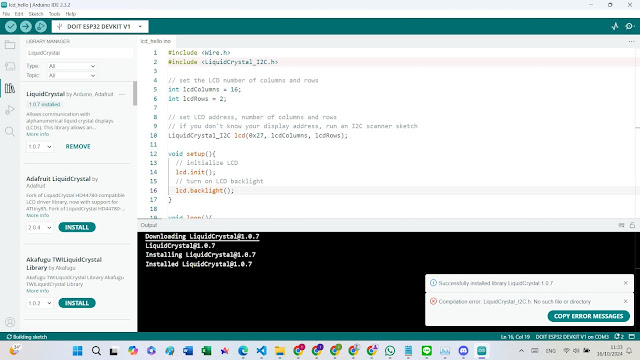Open Visual Studio Code from taskbar
The image size is (640, 360).
click(x=262, y=351)
